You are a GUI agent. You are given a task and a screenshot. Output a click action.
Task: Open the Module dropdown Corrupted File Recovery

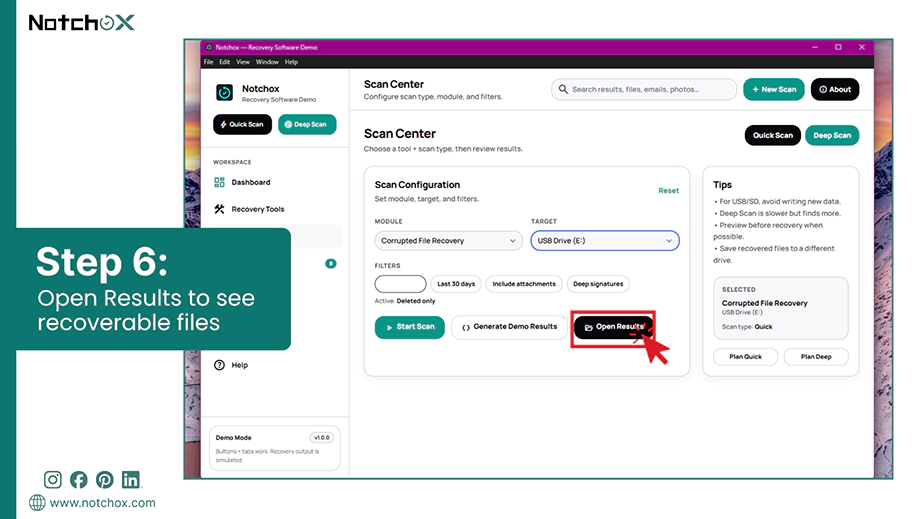tap(448, 241)
